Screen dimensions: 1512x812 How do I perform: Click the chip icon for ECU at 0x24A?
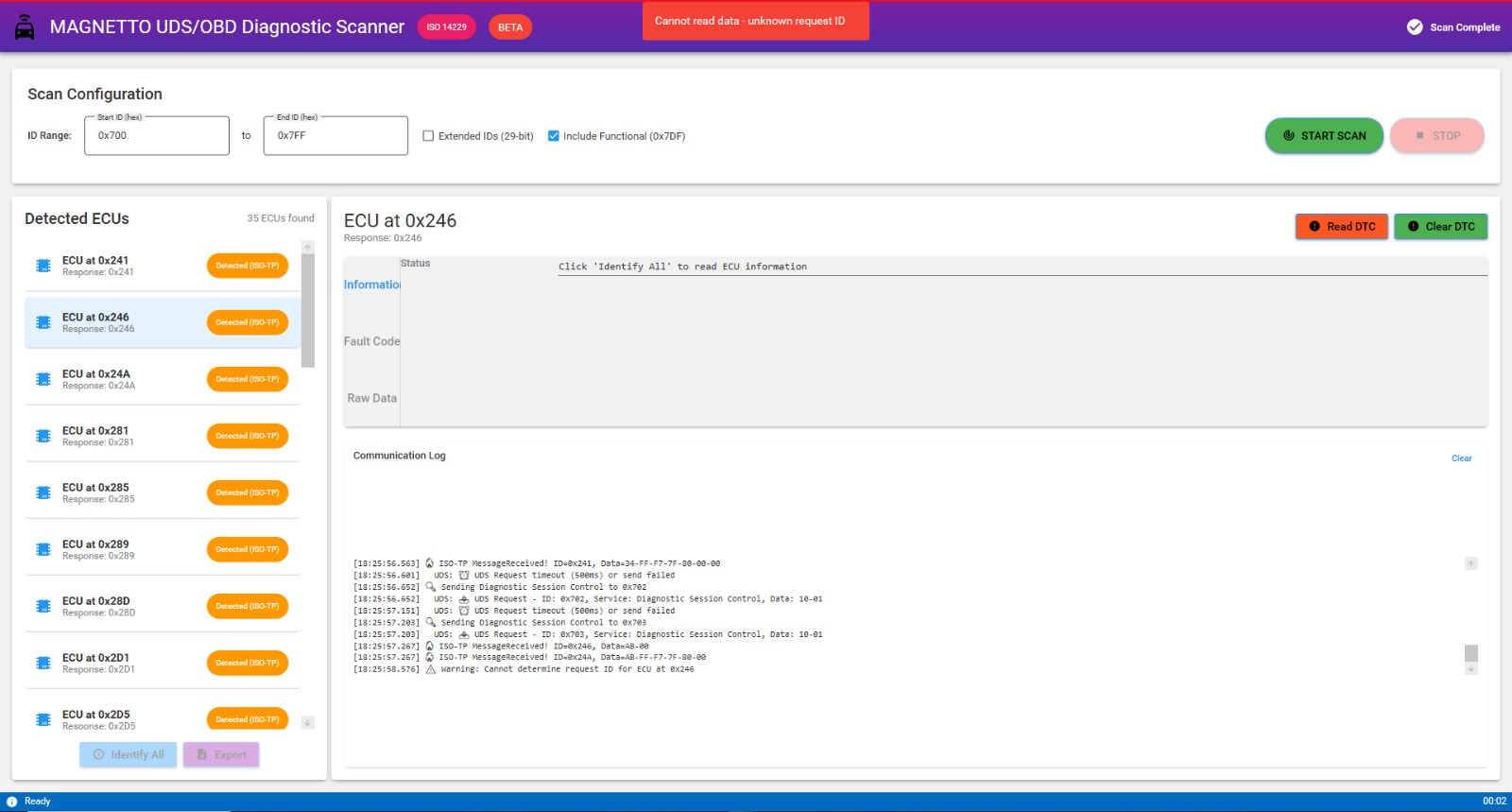point(43,379)
